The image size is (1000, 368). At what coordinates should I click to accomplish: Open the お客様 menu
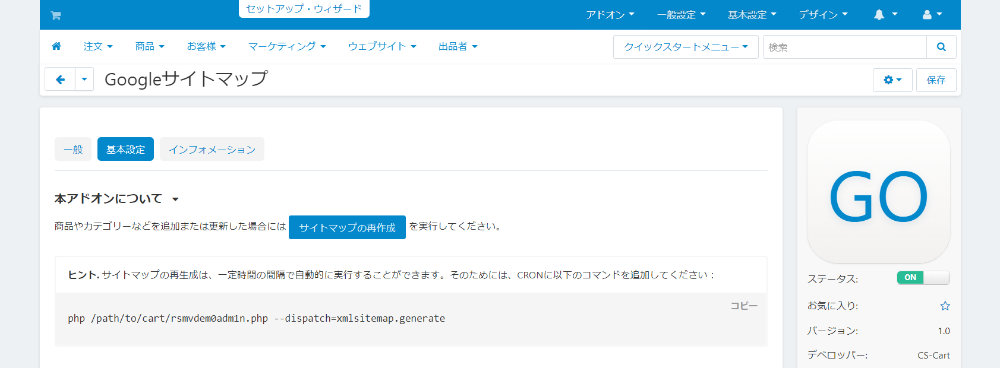click(x=206, y=47)
